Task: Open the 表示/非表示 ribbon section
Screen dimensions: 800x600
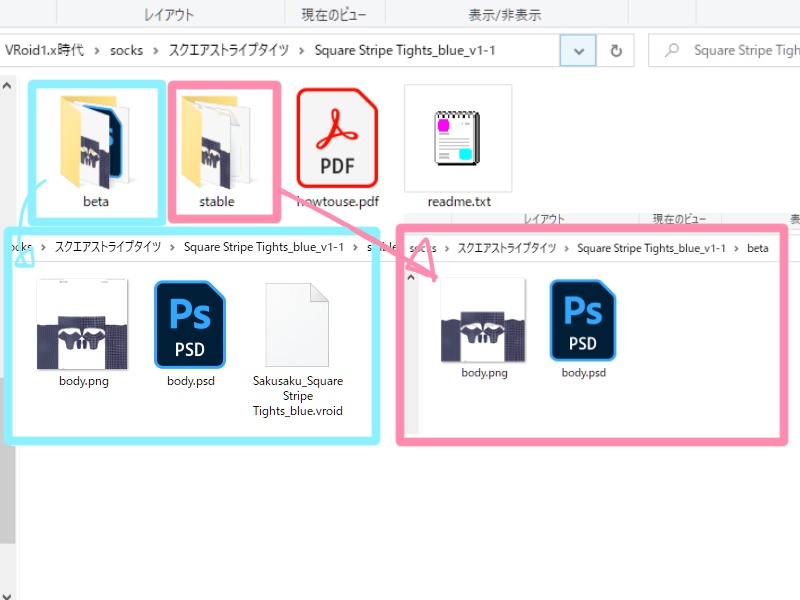Action: click(506, 13)
